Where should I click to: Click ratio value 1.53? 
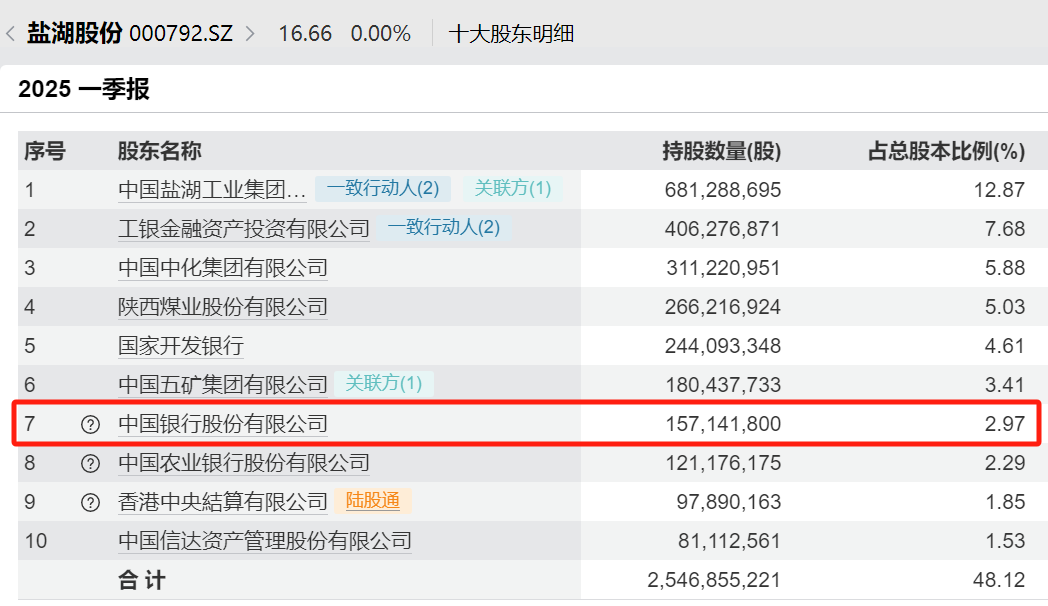pos(1005,541)
